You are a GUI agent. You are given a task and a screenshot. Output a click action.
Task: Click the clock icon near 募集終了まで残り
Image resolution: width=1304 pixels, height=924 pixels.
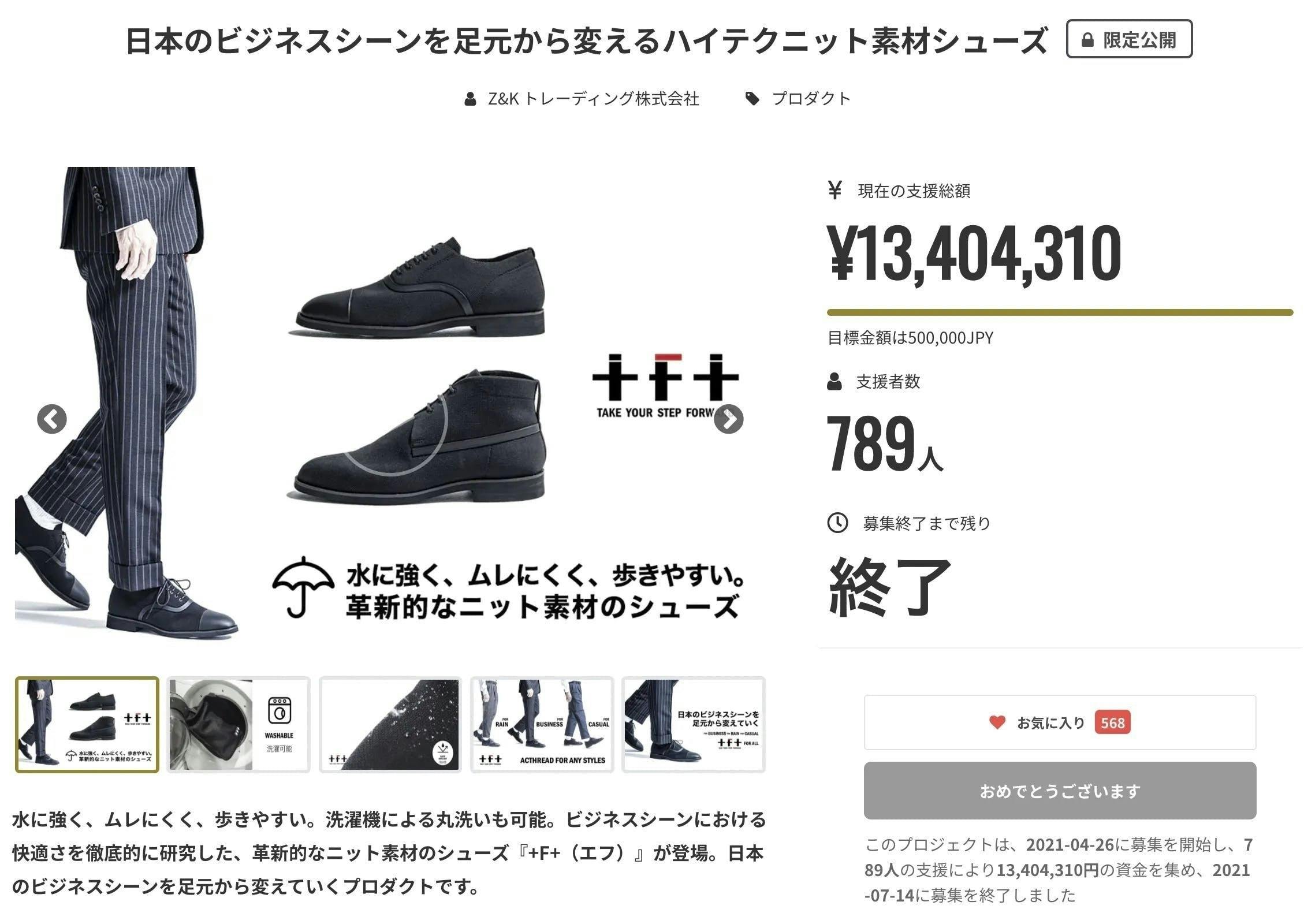tap(838, 523)
